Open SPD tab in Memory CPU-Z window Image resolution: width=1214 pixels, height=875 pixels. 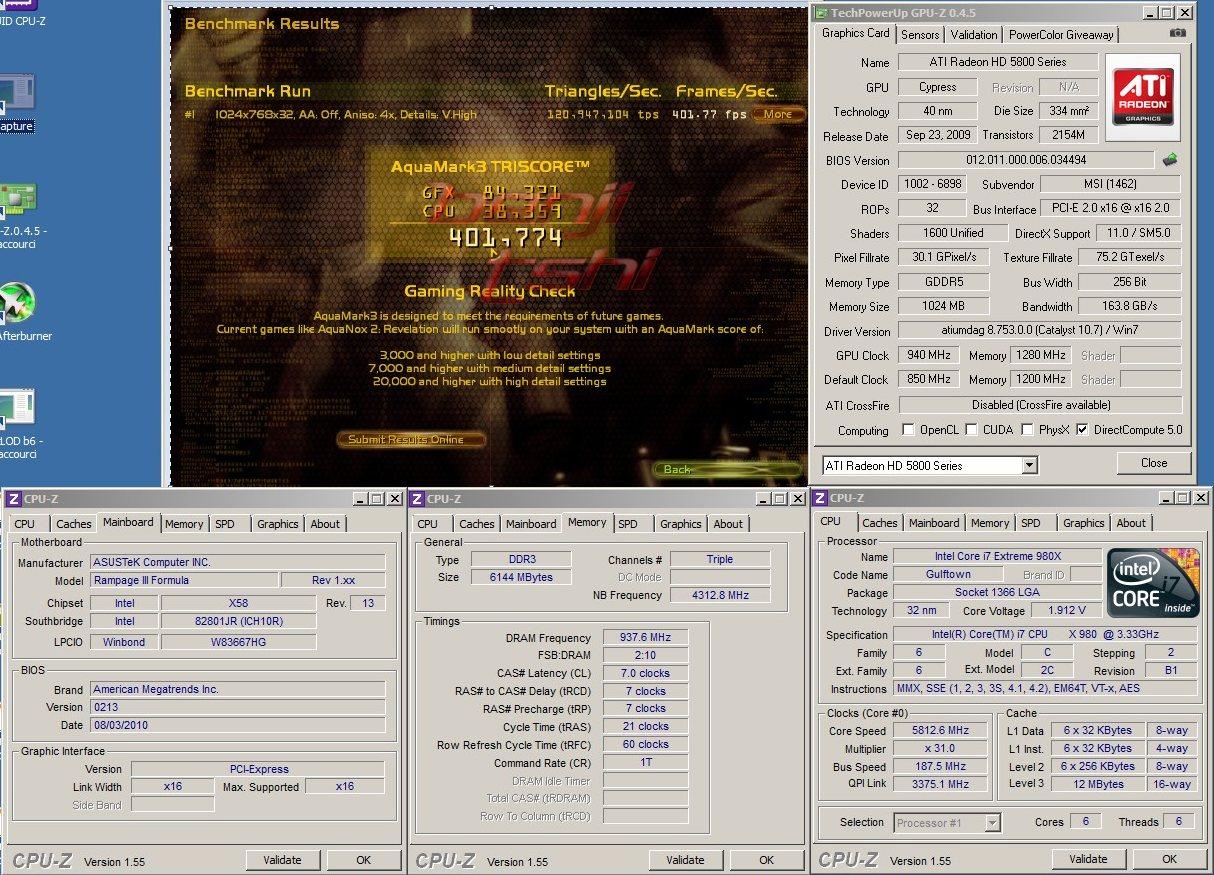pos(628,523)
